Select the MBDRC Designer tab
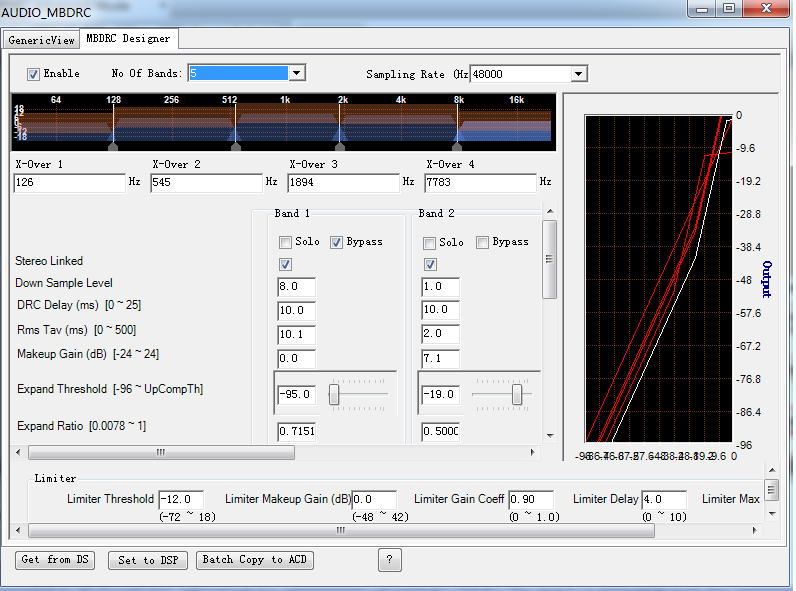 (x=128, y=39)
